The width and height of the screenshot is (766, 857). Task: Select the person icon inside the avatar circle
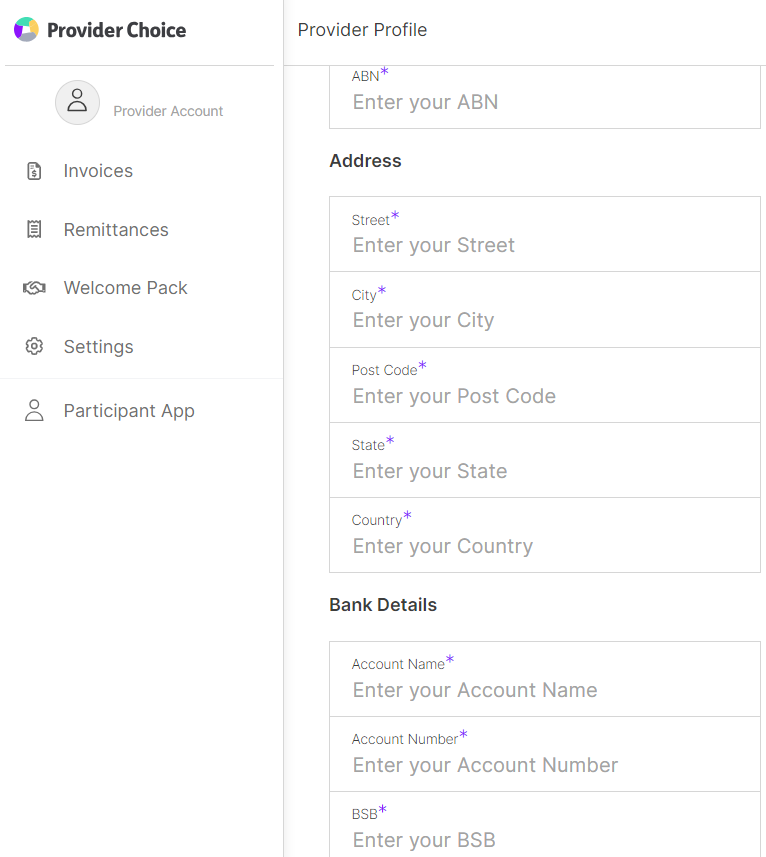pos(77,102)
